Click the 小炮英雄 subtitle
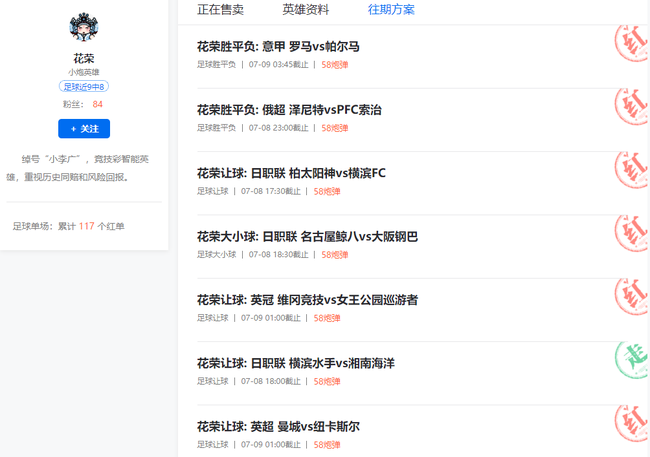 coord(84,72)
